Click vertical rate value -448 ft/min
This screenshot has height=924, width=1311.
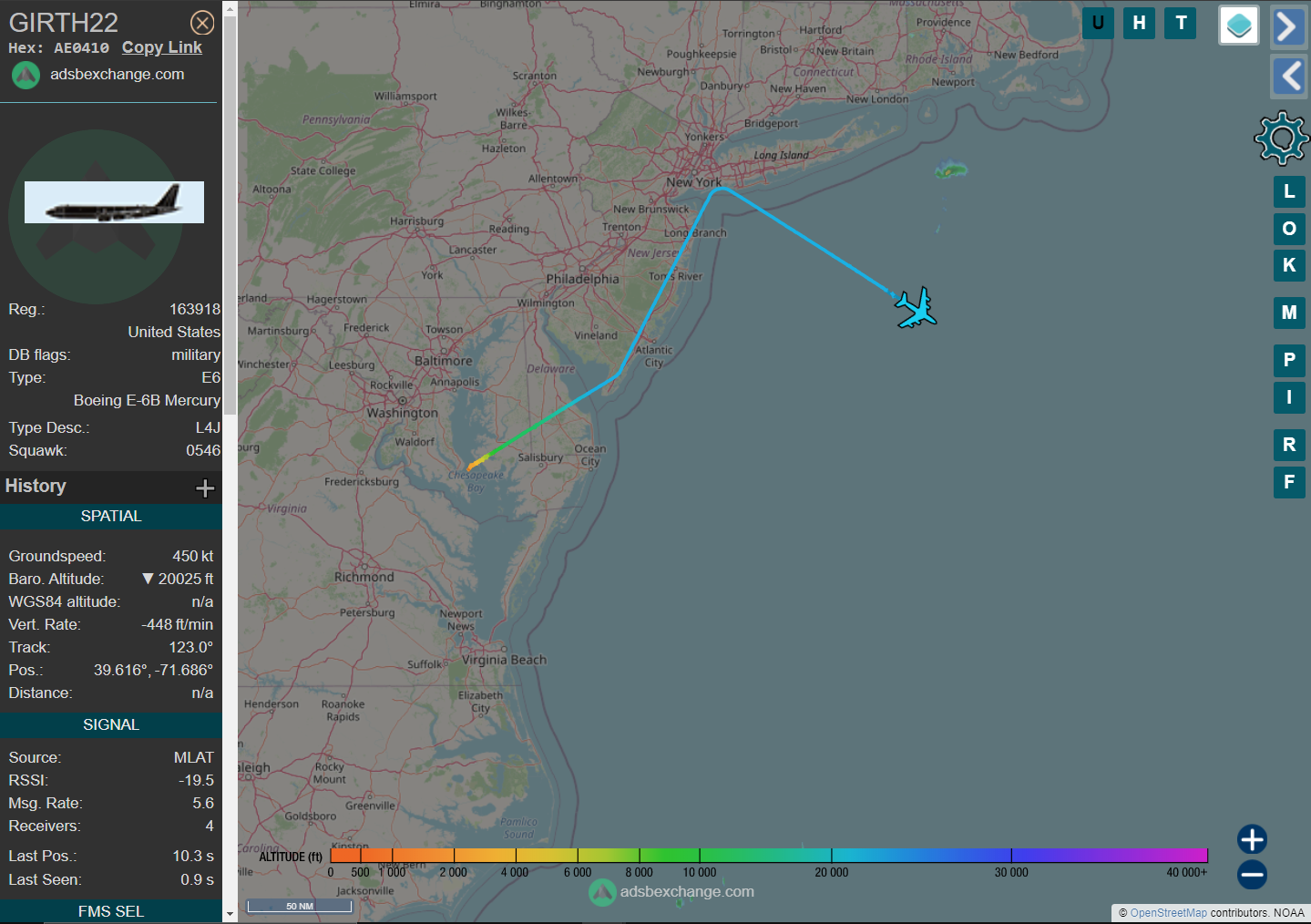click(178, 624)
